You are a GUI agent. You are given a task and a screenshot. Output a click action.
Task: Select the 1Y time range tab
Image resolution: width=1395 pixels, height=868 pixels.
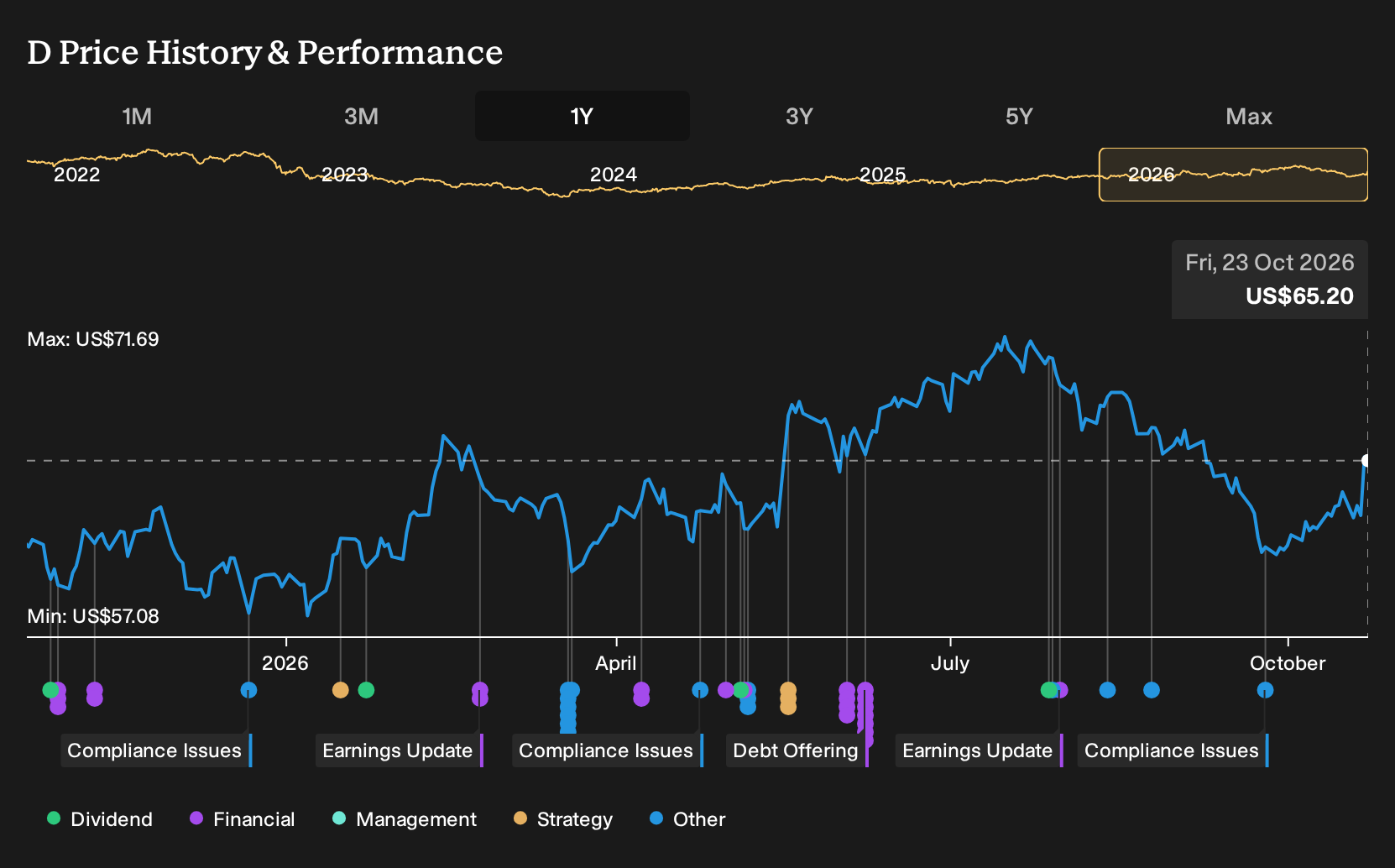[582, 116]
